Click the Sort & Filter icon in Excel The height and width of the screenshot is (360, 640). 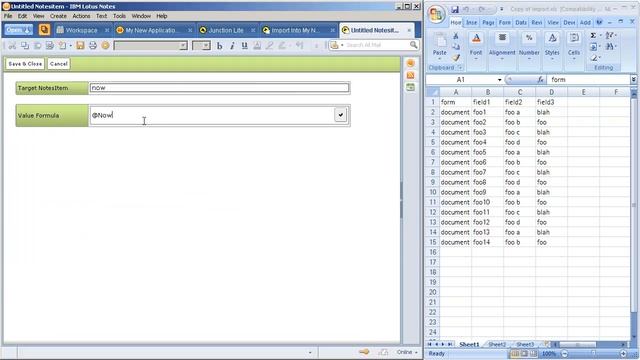609,36
